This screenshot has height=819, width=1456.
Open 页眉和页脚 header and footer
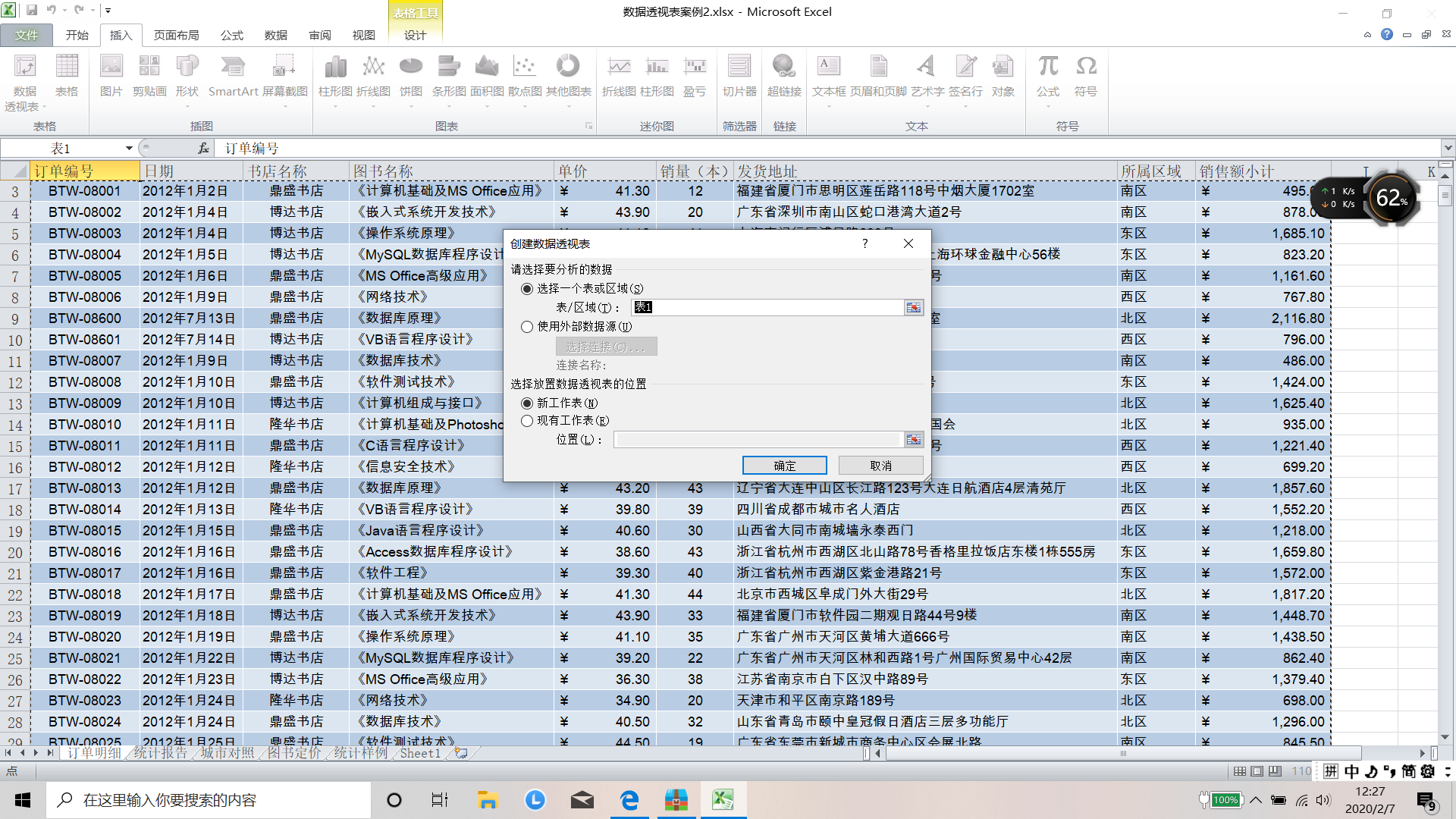coord(878,76)
